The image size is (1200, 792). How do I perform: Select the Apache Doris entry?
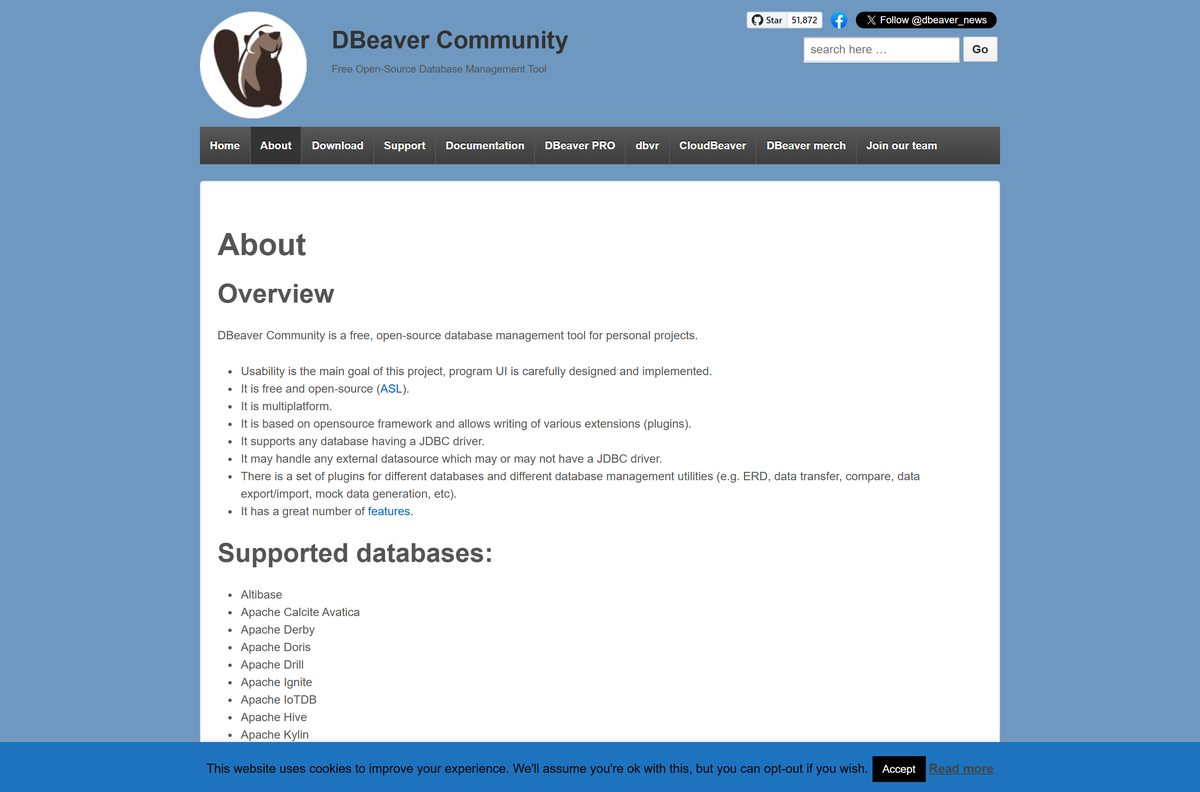click(x=276, y=647)
